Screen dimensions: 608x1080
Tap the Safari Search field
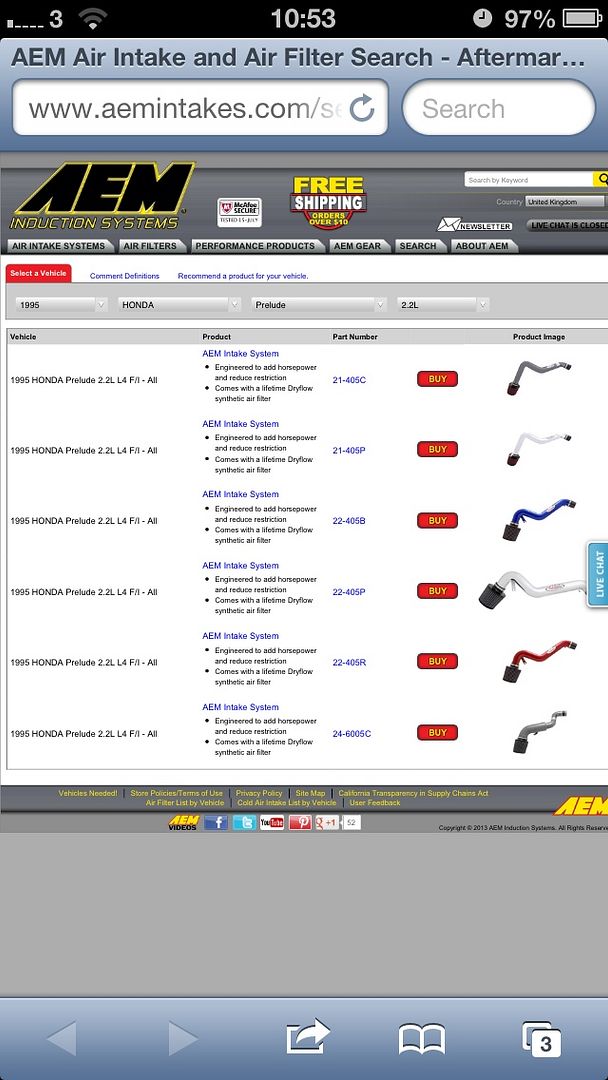click(x=499, y=108)
